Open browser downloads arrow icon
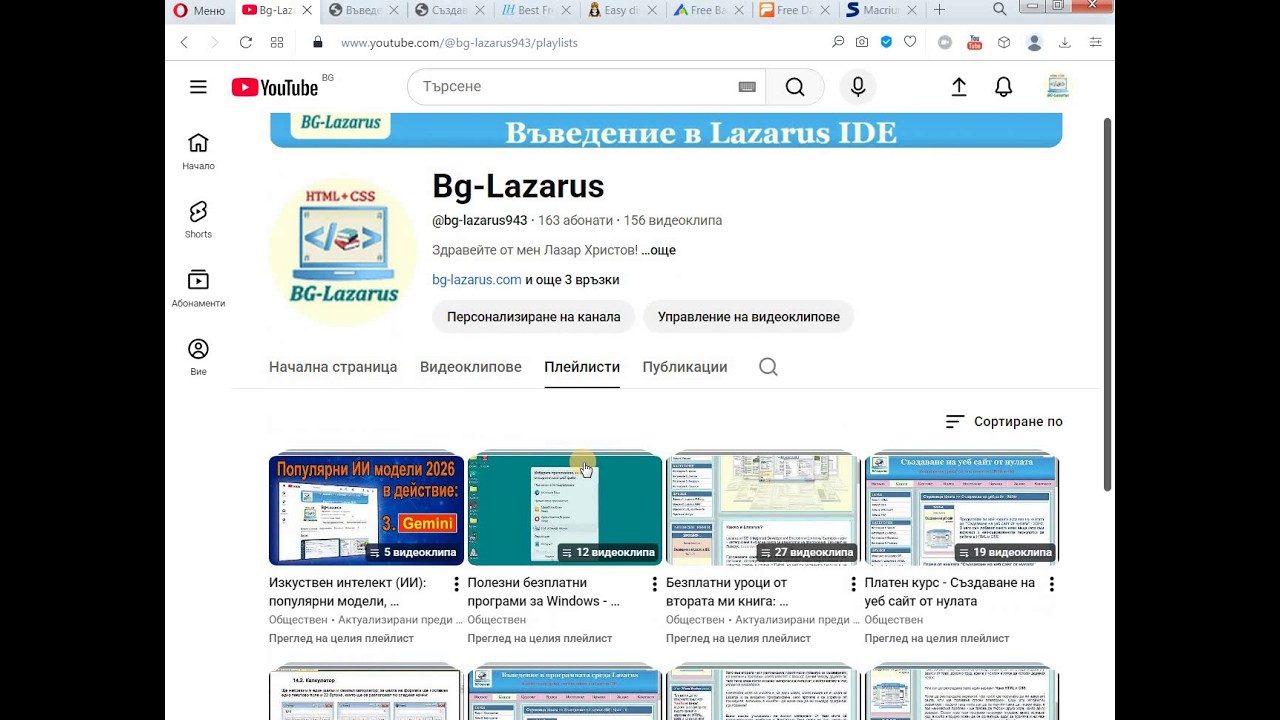The image size is (1280, 720). [x=1065, y=42]
